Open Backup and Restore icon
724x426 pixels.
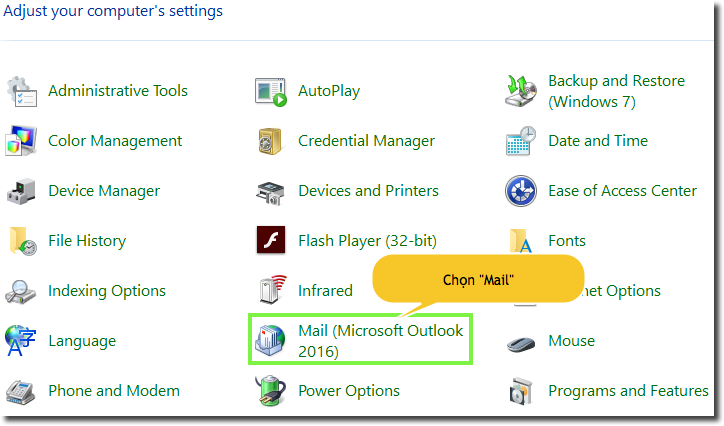point(522,91)
